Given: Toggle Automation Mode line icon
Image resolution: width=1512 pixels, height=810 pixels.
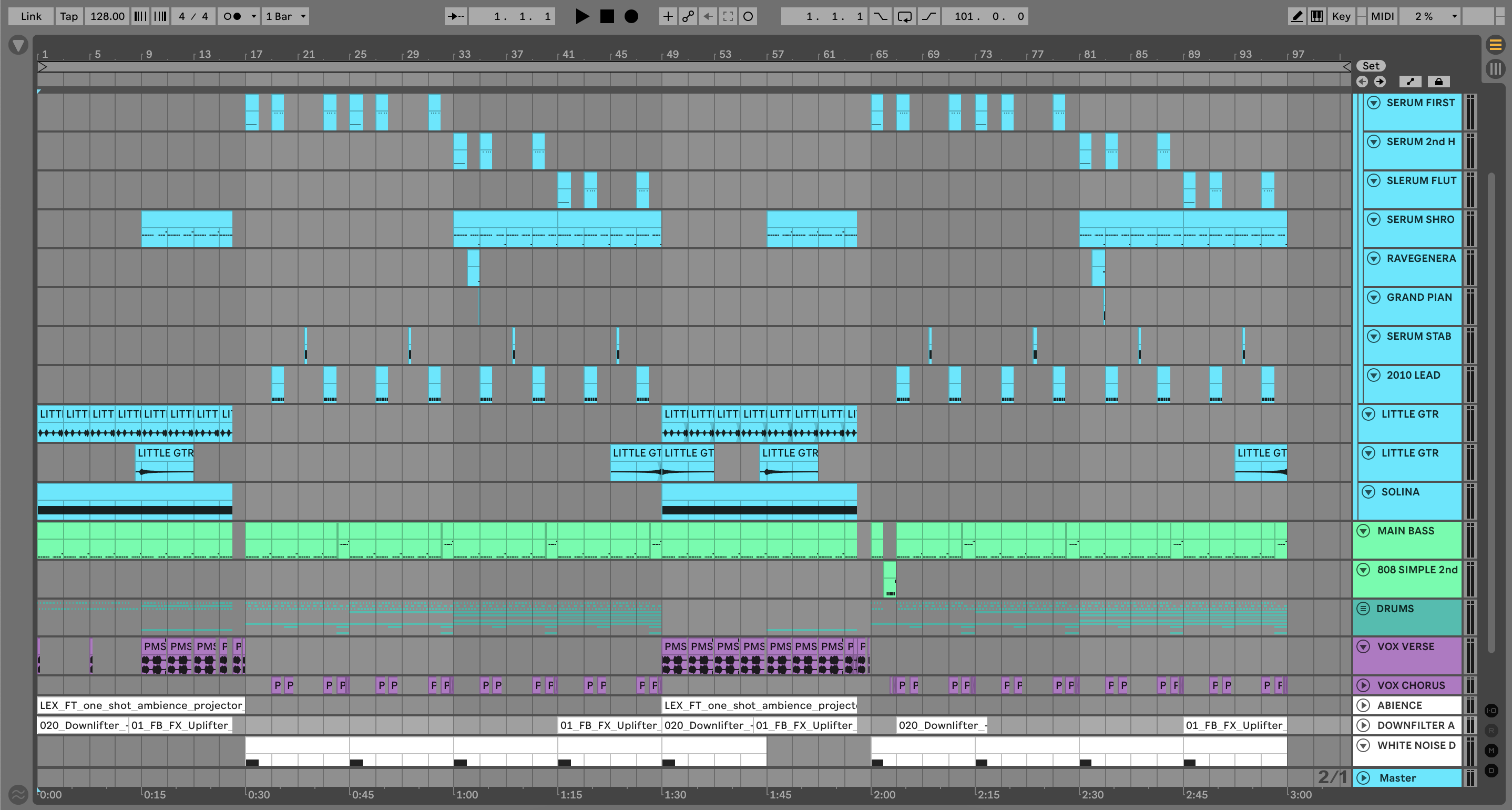Looking at the screenshot, I should [x=1411, y=82].
